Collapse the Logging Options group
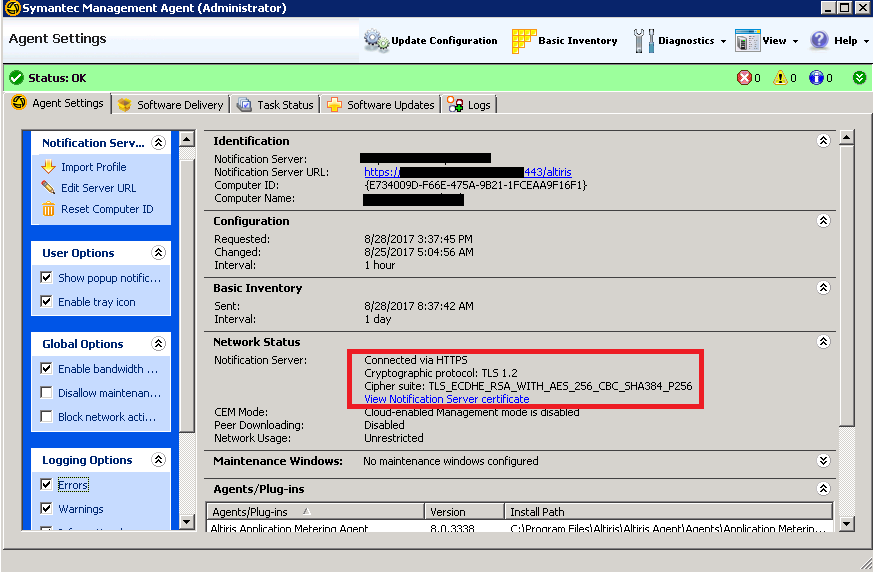The height and width of the screenshot is (572, 873). coord(159,459)
